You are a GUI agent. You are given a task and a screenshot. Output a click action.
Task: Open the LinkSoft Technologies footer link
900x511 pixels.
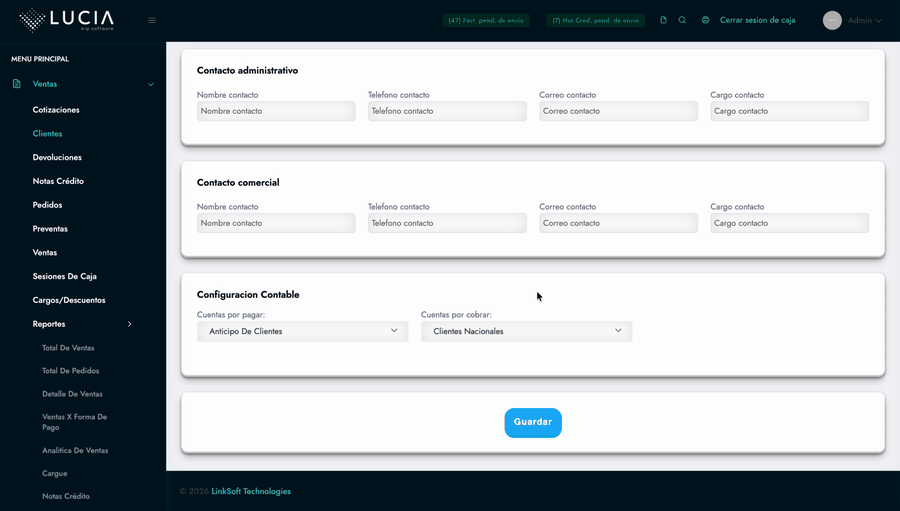[x=251, y=491]
